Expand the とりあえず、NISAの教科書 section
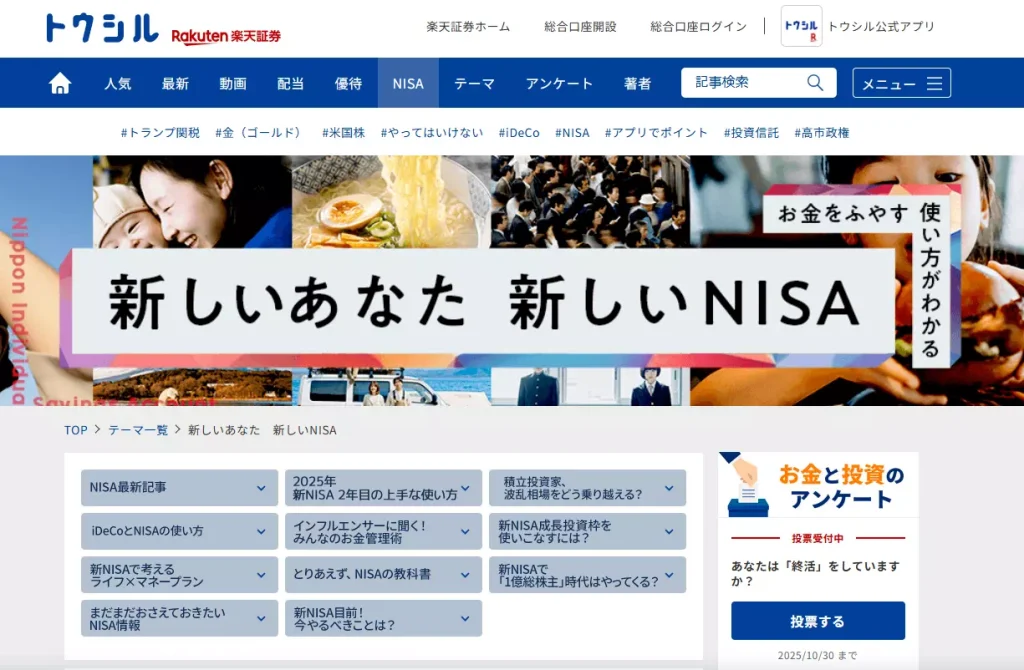 click(381, 575)
